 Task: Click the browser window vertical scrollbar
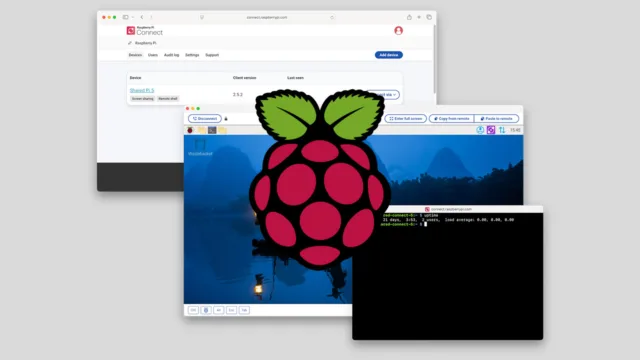tap(434, 59)
